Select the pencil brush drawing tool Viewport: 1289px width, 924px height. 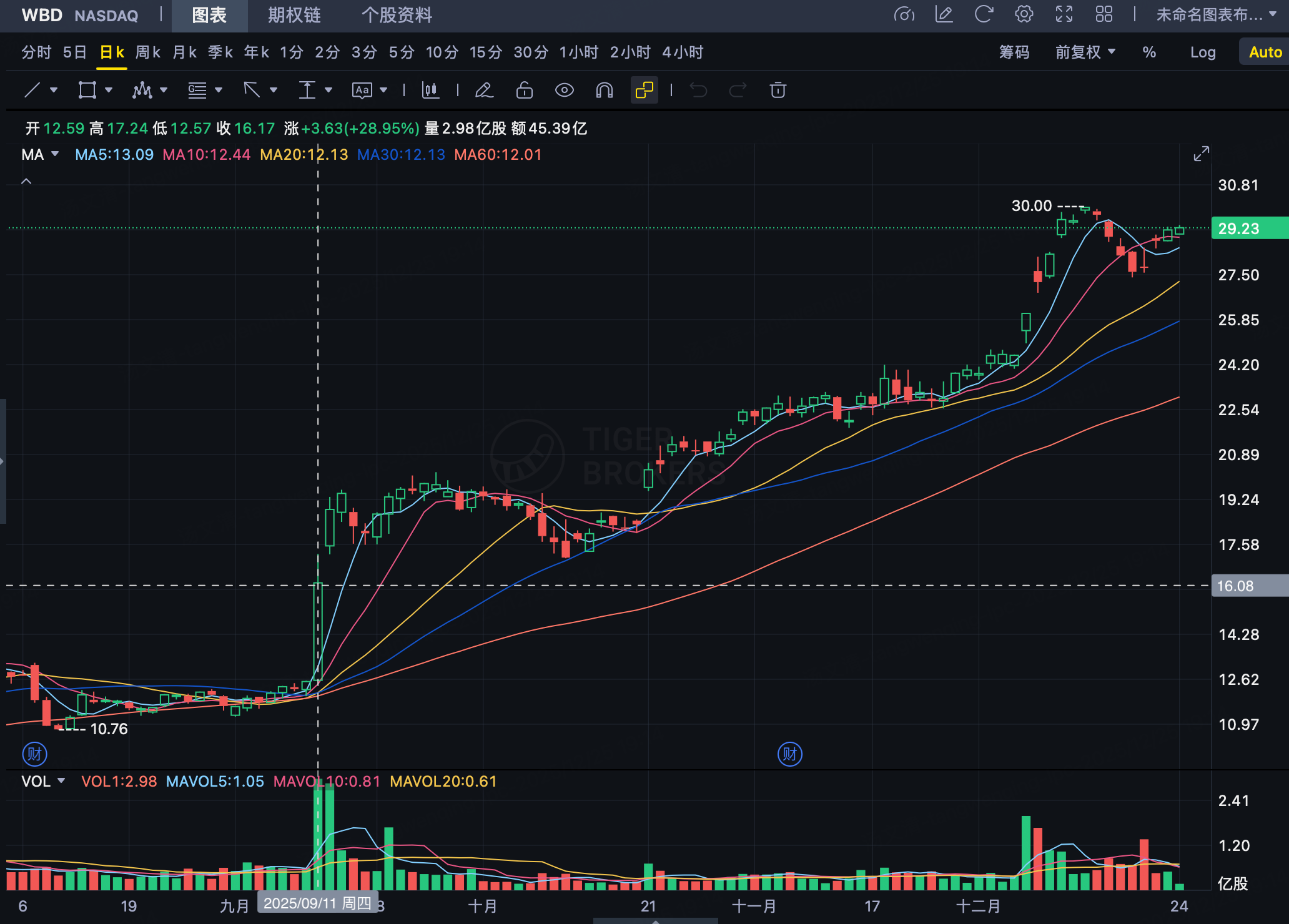pos(484,90)
